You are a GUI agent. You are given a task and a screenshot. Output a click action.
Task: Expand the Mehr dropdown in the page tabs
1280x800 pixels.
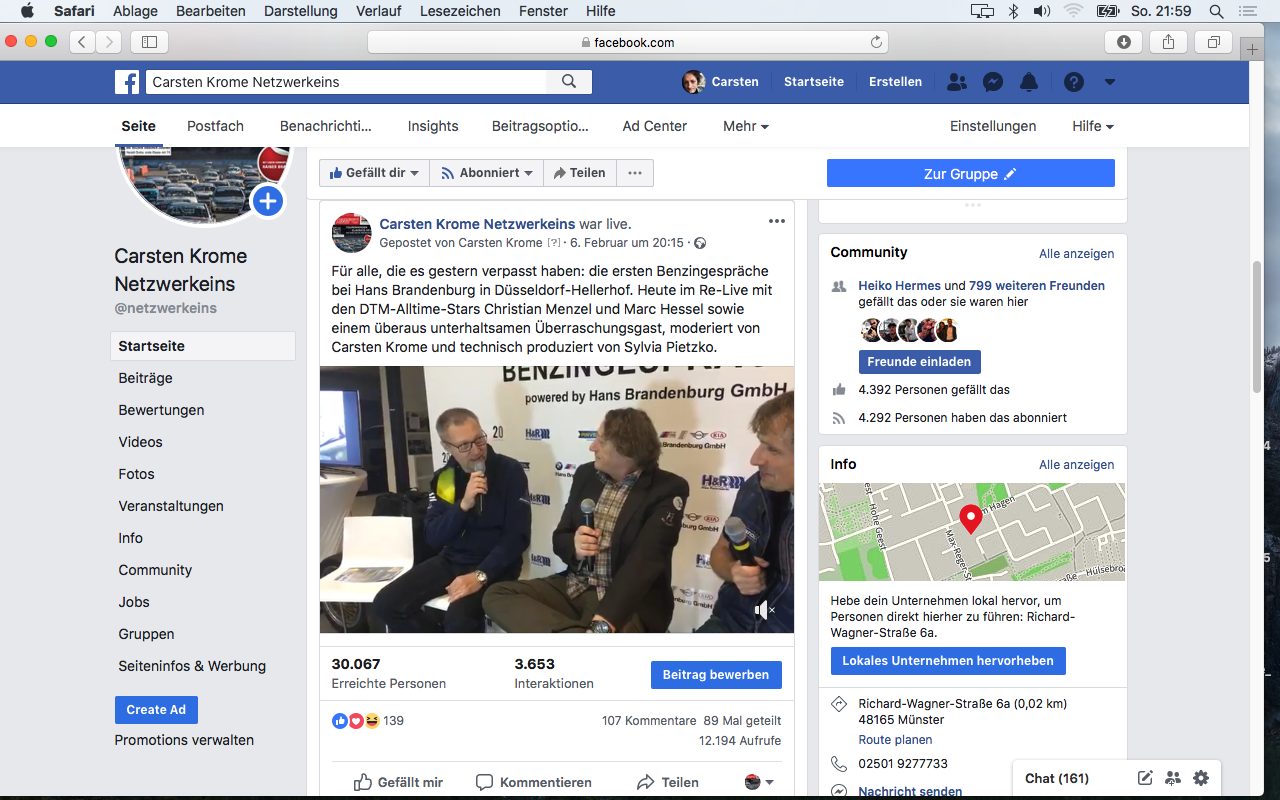click(x=746, y=126)
